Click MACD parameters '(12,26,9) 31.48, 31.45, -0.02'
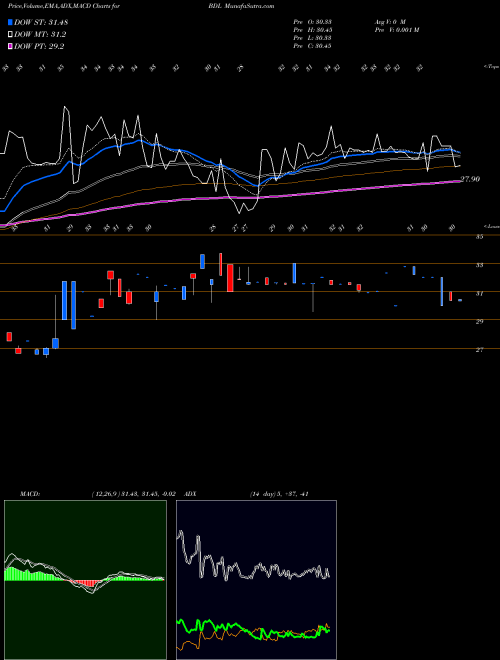 tap(133, 494)
